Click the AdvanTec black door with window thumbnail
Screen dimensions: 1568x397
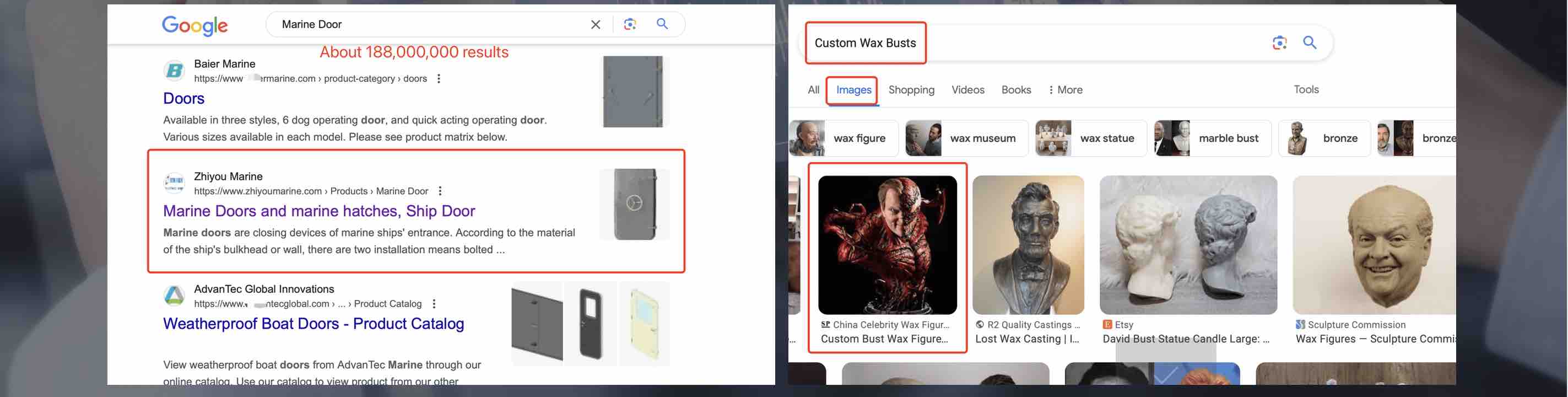590,324
